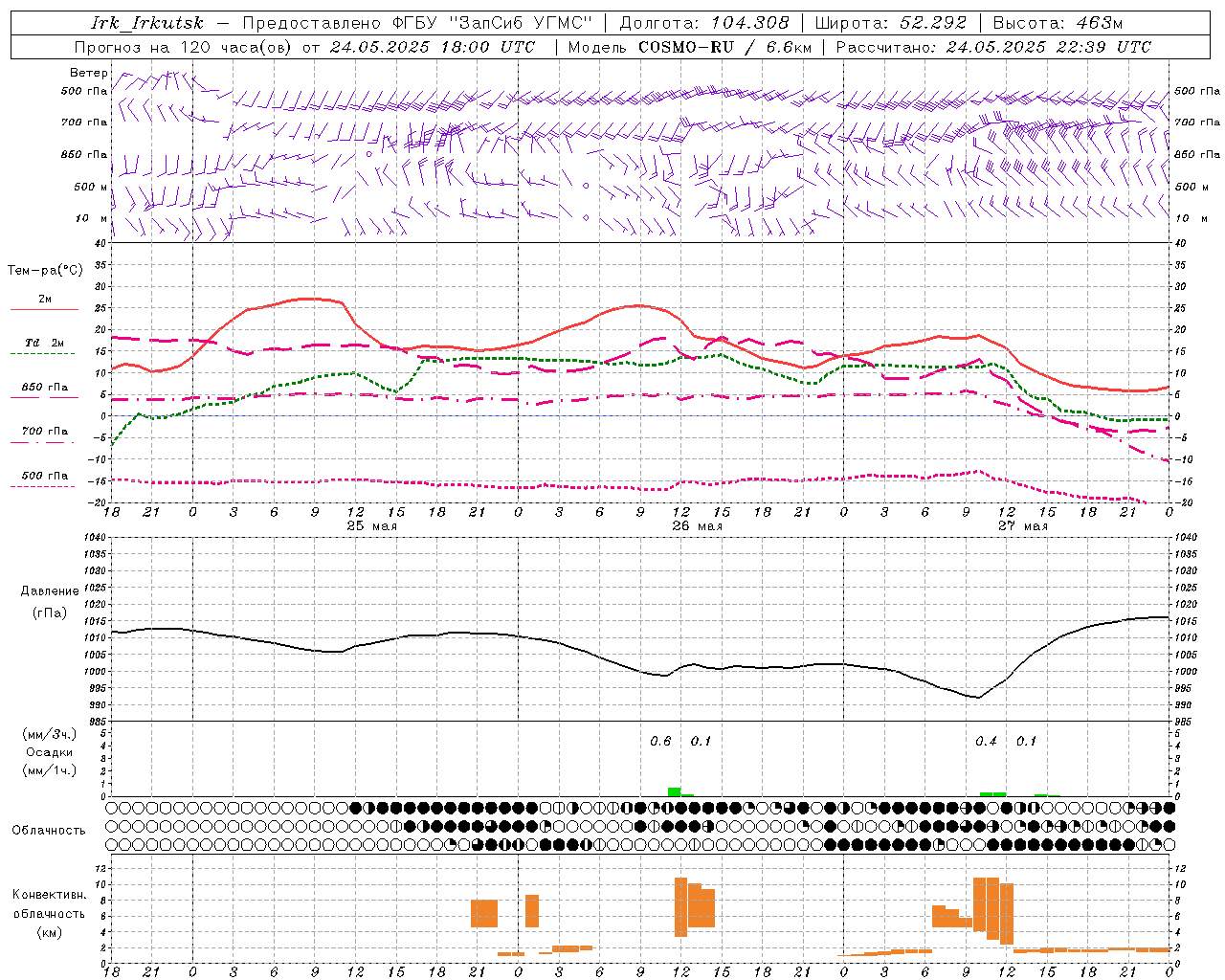
Task: Click the 'Осадки' precipitation label
Action: [x=50, y=752]
